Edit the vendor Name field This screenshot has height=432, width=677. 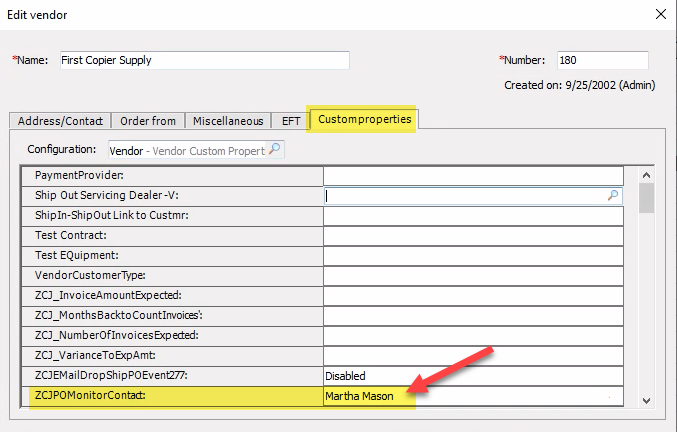[205, 60]
